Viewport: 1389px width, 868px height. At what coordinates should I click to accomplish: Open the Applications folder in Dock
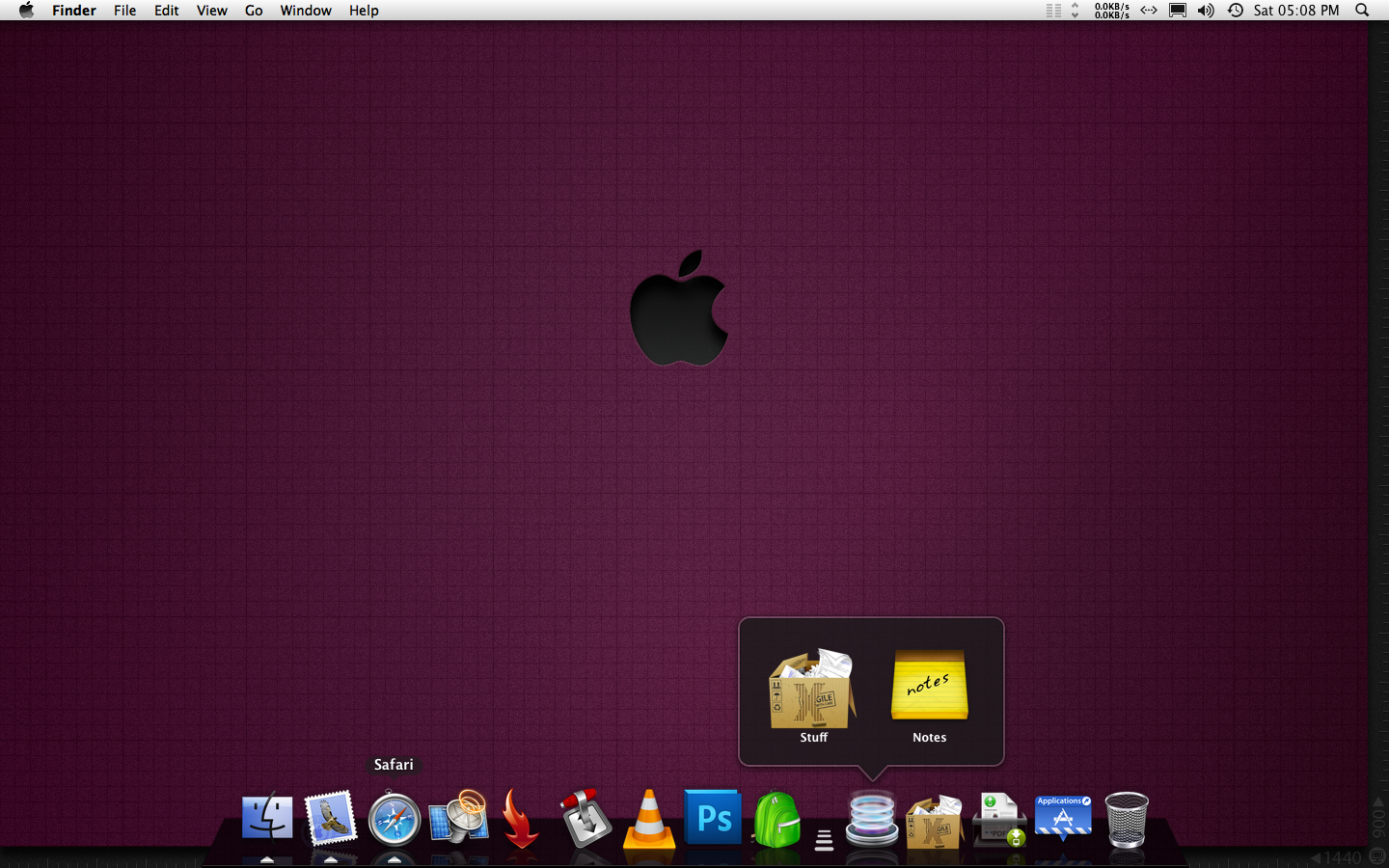[1063, 817]
